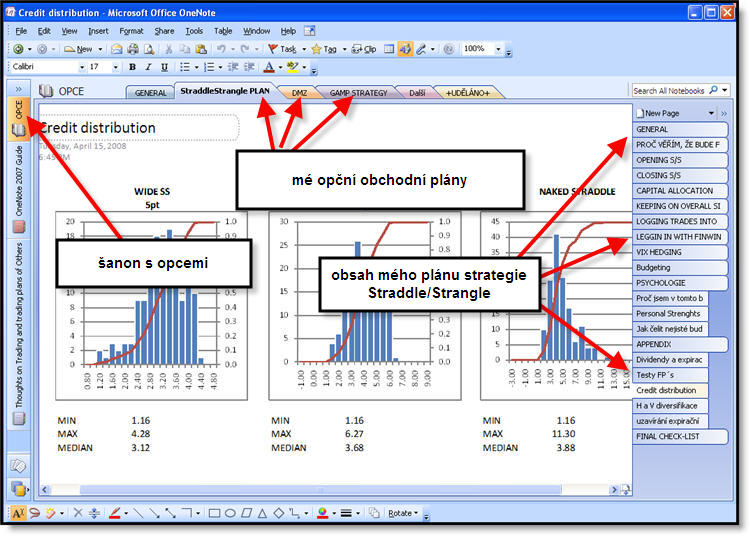Expand the notebook navigation bar chevron
Screen dimensions: 750x536
coord(19,89)
